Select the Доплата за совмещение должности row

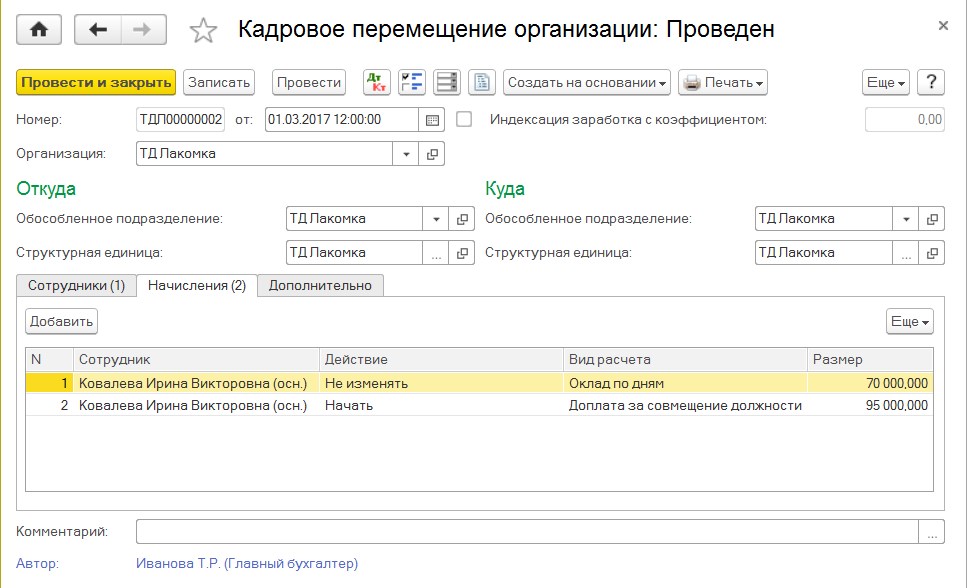(685, 406)
